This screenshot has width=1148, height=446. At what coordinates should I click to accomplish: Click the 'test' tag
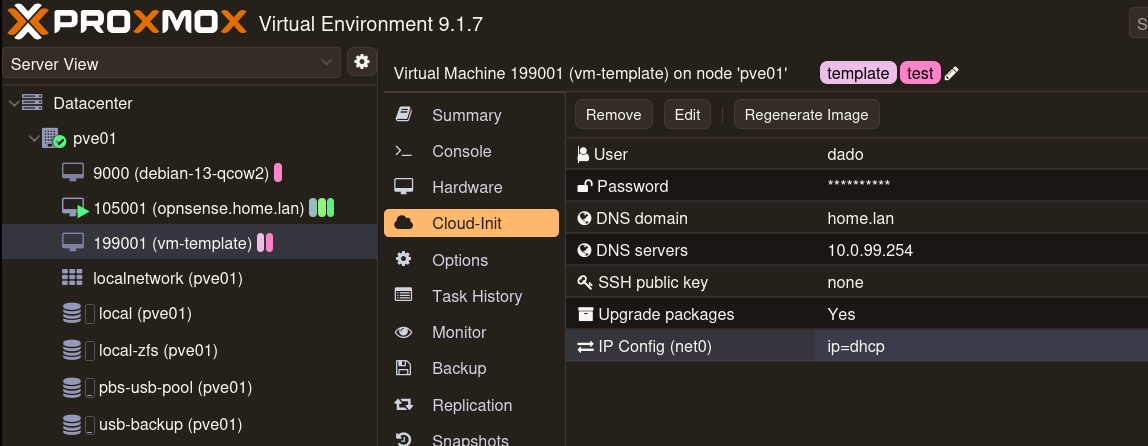click(920, 73)
